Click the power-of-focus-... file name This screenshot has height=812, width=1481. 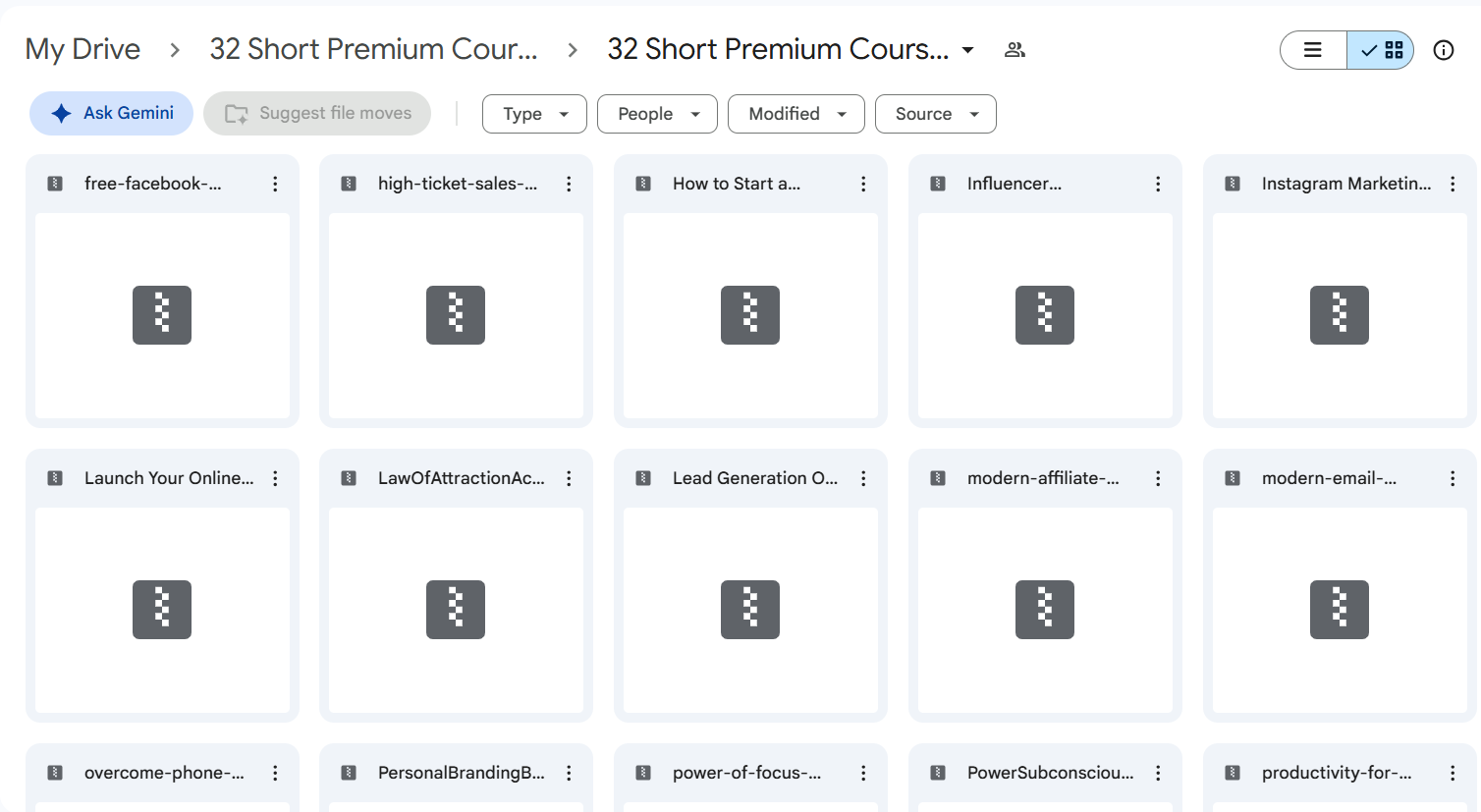tap(747, 773)
